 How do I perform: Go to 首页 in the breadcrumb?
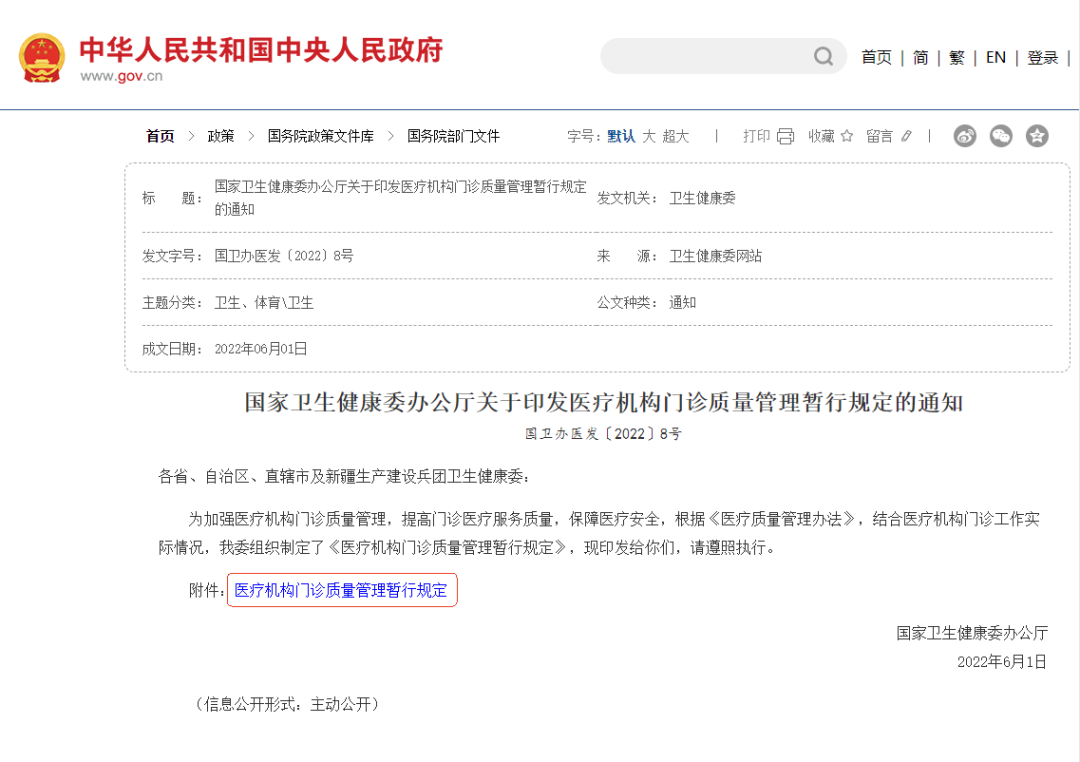pos(160,136)
